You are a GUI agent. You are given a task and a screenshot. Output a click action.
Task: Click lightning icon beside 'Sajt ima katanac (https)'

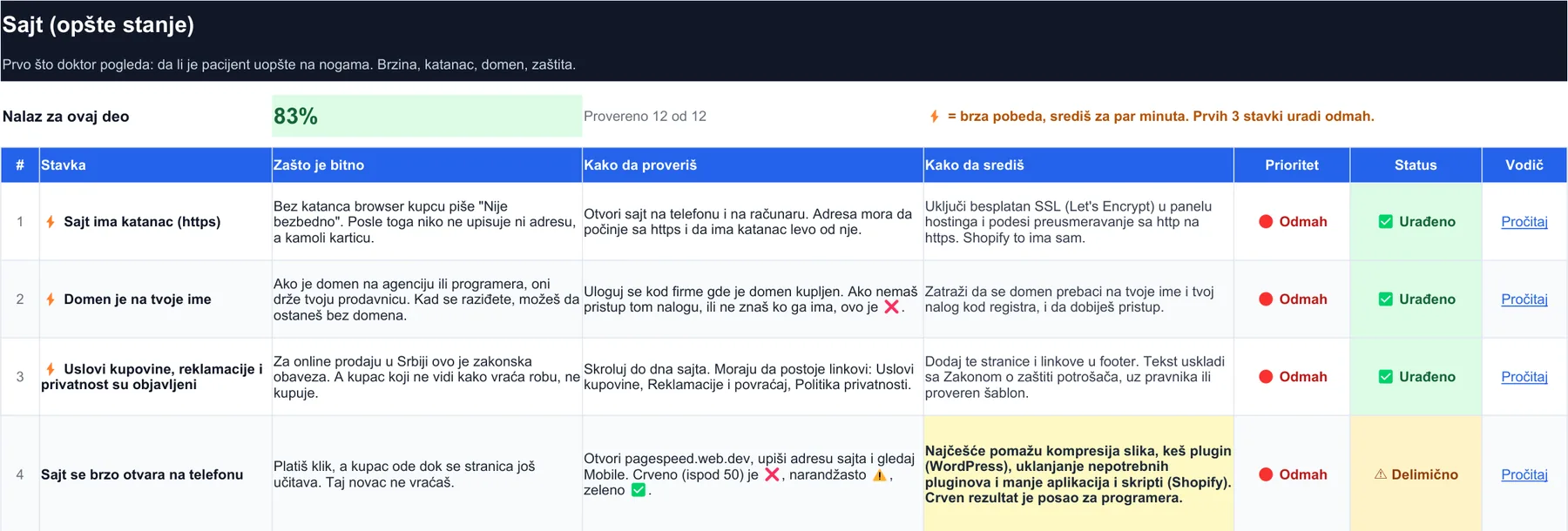pyautogui.click(x=51, y=222)
